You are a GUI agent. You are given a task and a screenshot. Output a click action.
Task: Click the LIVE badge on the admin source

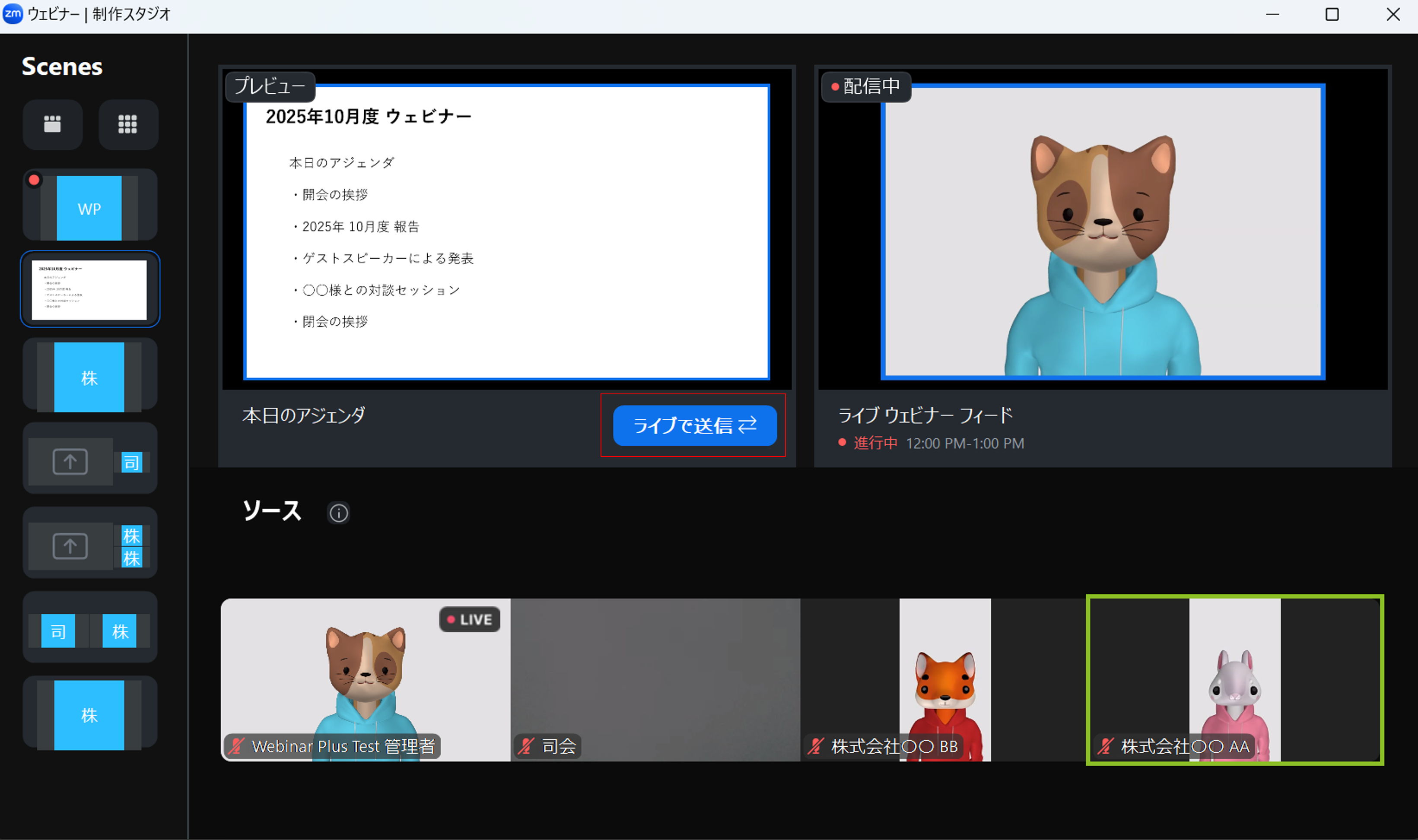(470, 619)
